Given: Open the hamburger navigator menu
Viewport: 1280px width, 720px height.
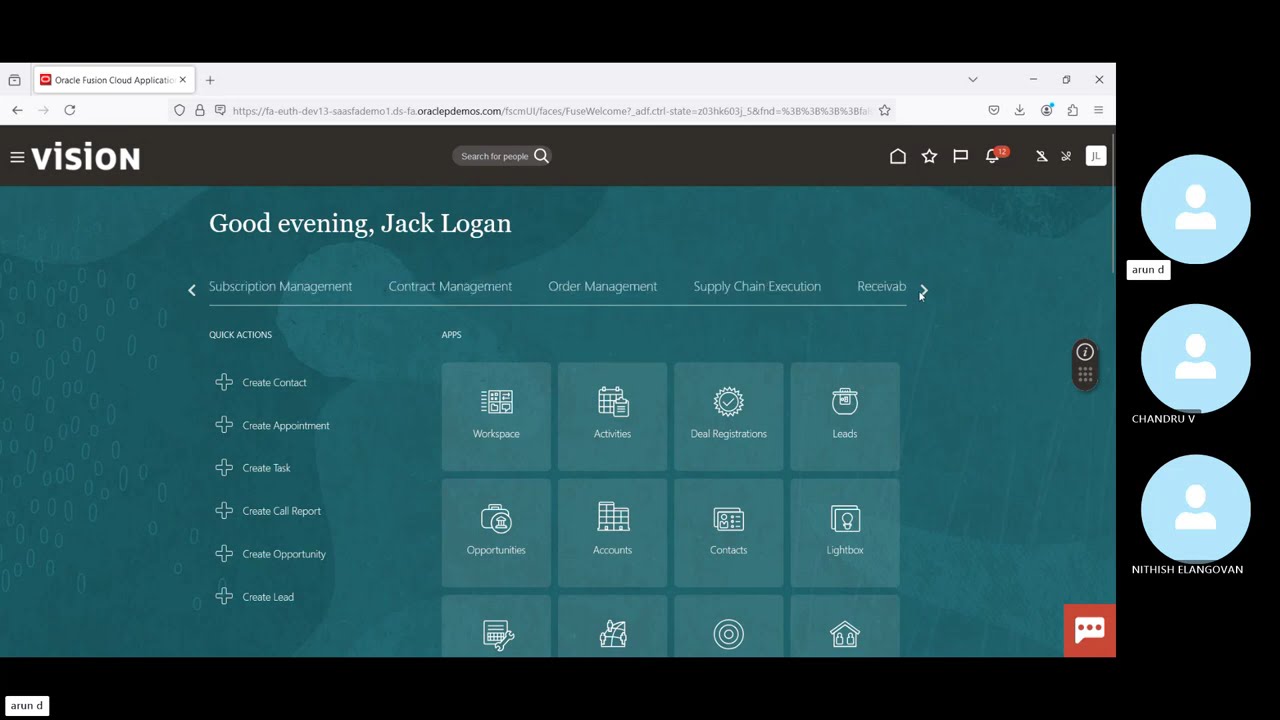Looking at the screenshot, I should [17, 157].
